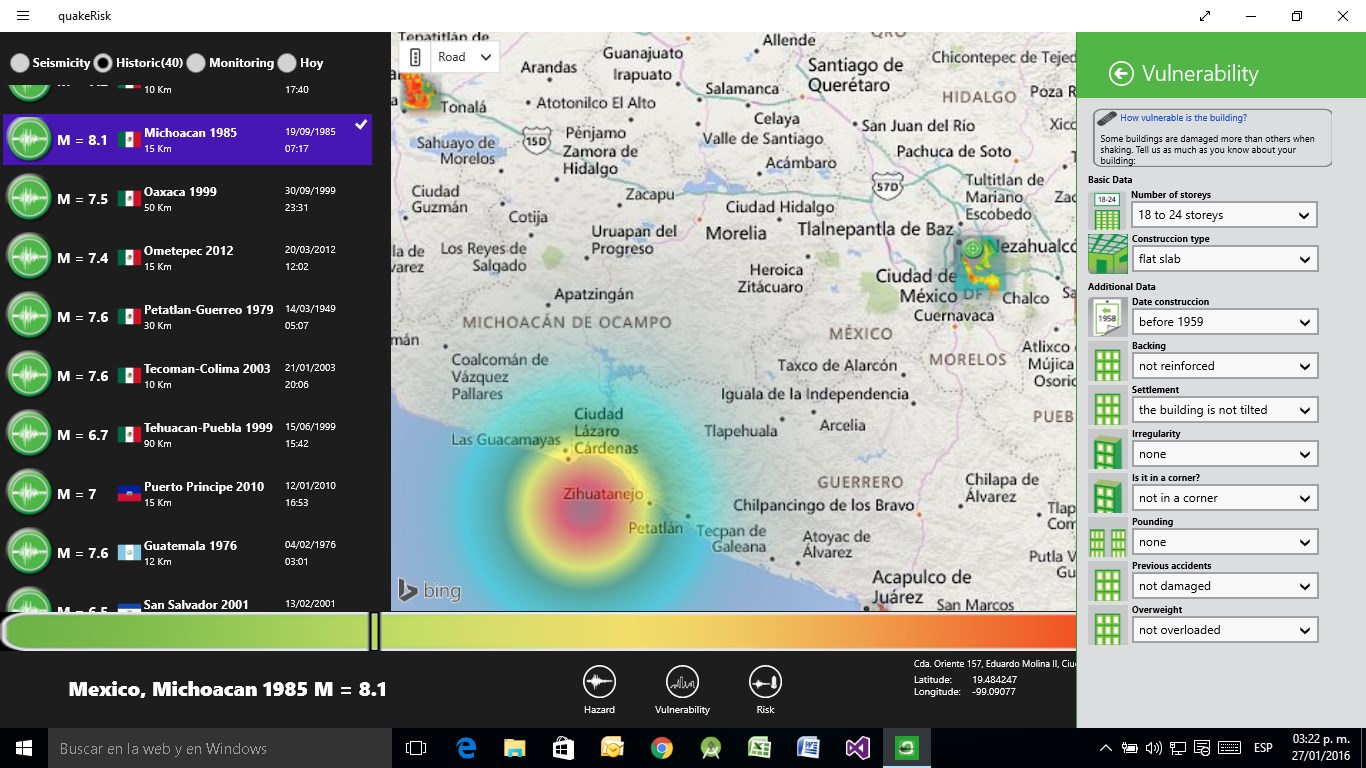Screen dimensions: 1366x768
Task: Click the green target marker near Ciudad de México
Action: click(x=972, y=247)
